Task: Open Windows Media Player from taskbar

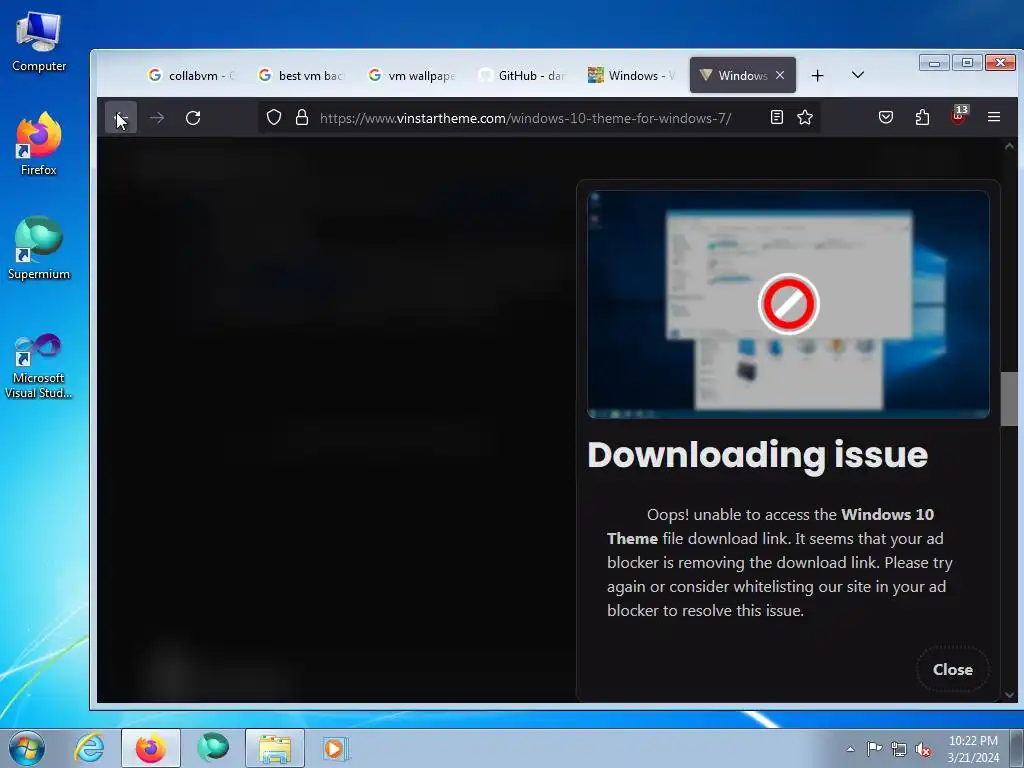Action: click(336, 748)
